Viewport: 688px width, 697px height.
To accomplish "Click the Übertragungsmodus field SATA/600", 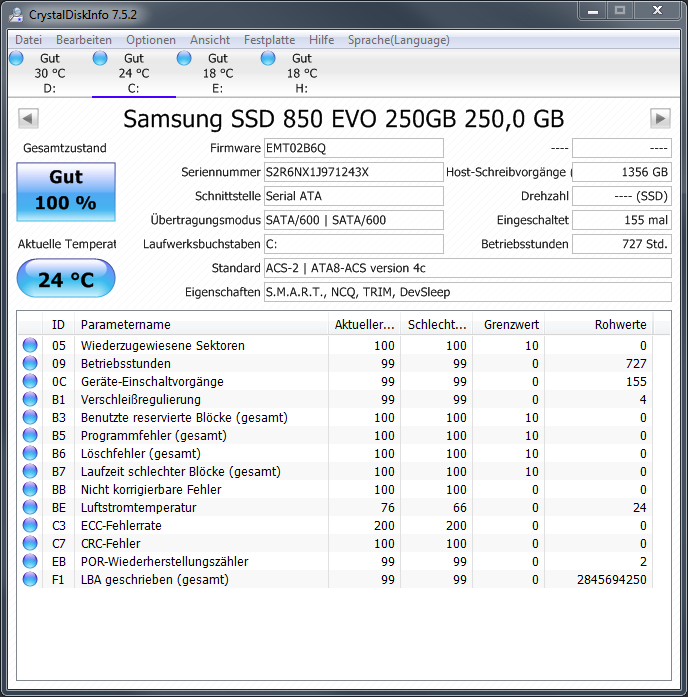I will click(354, 220).
